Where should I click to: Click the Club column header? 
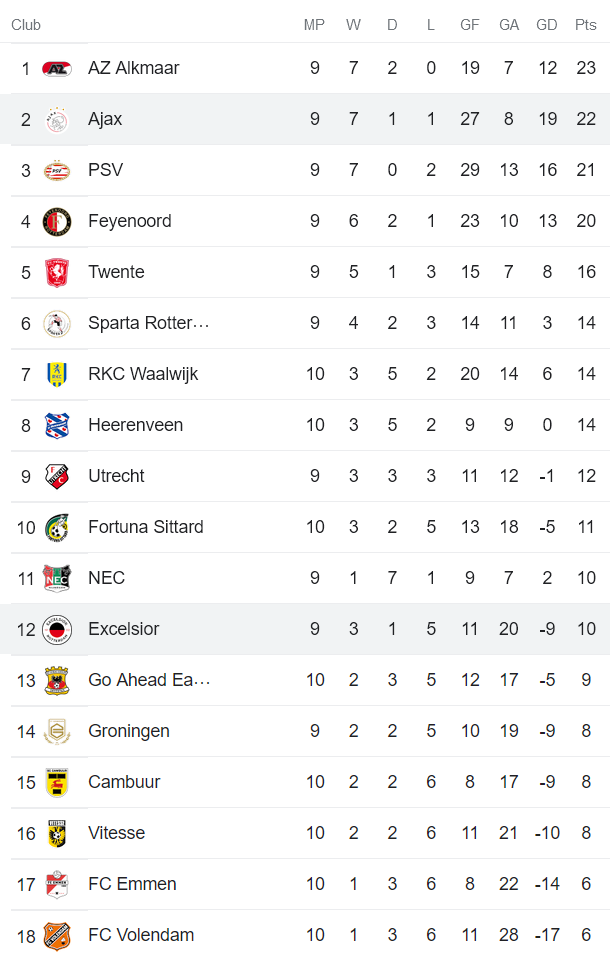click(x=26, y=25)
